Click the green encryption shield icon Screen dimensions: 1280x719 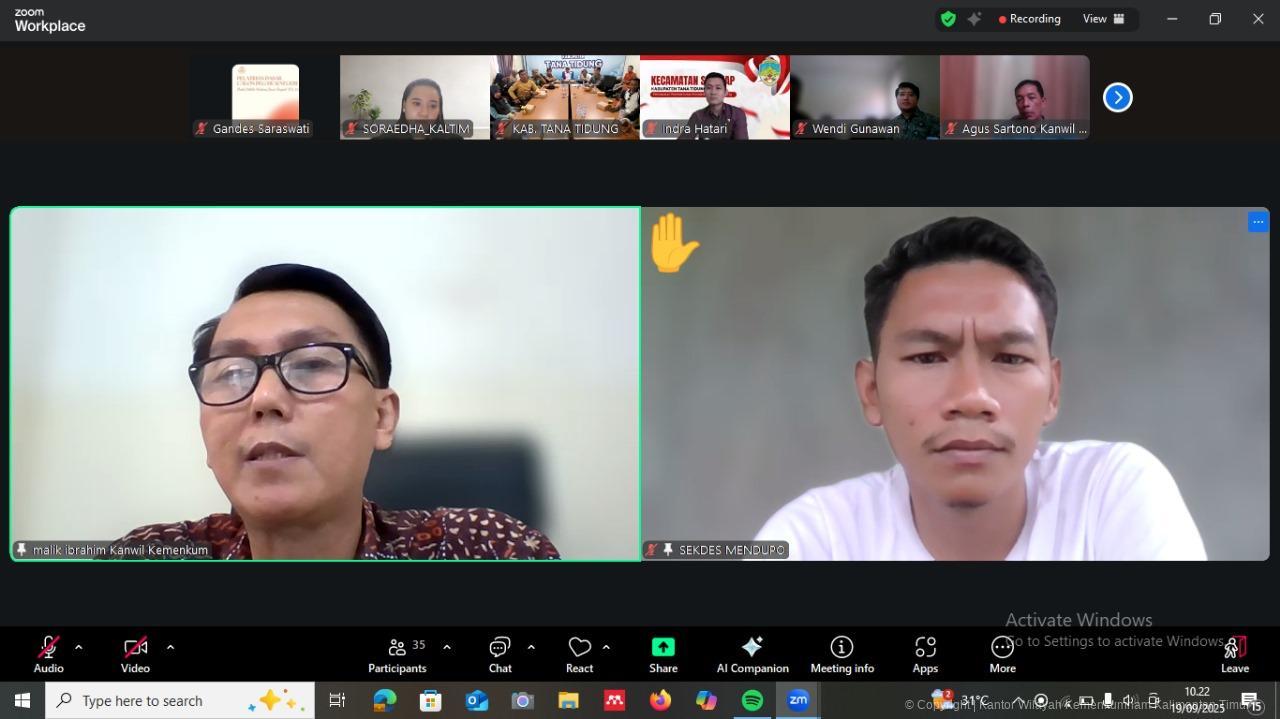click(948, 19)
